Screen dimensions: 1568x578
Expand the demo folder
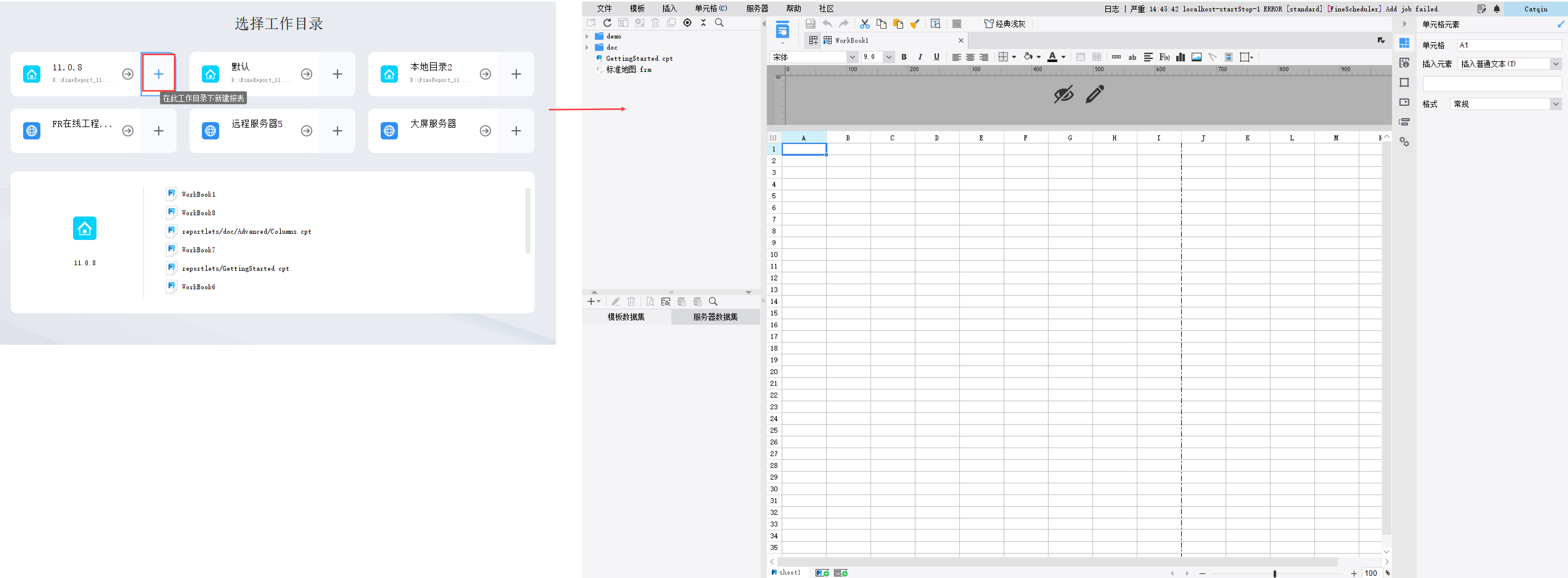[587, 36]
